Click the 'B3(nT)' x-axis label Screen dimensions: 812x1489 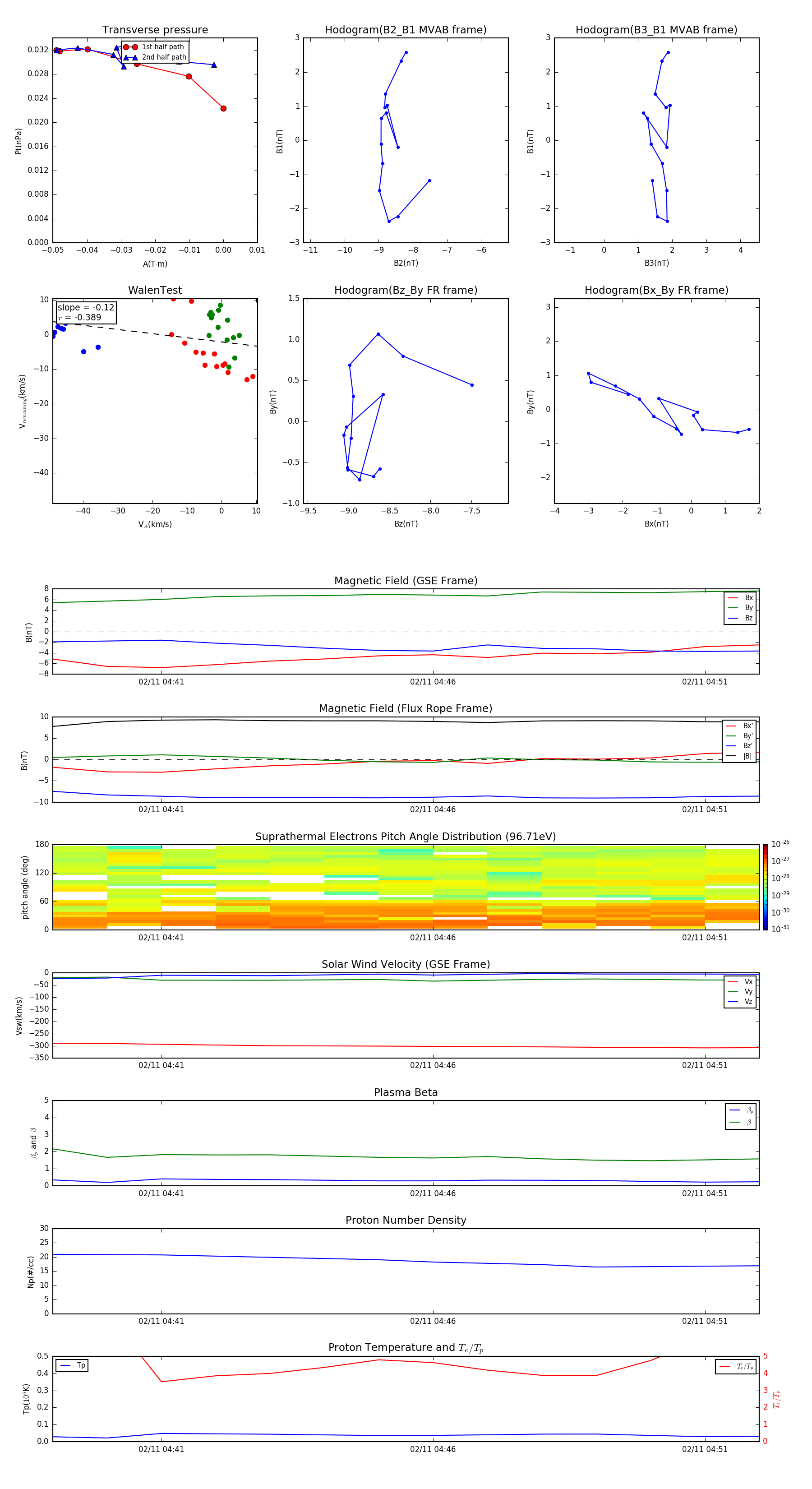pos(656,263)
